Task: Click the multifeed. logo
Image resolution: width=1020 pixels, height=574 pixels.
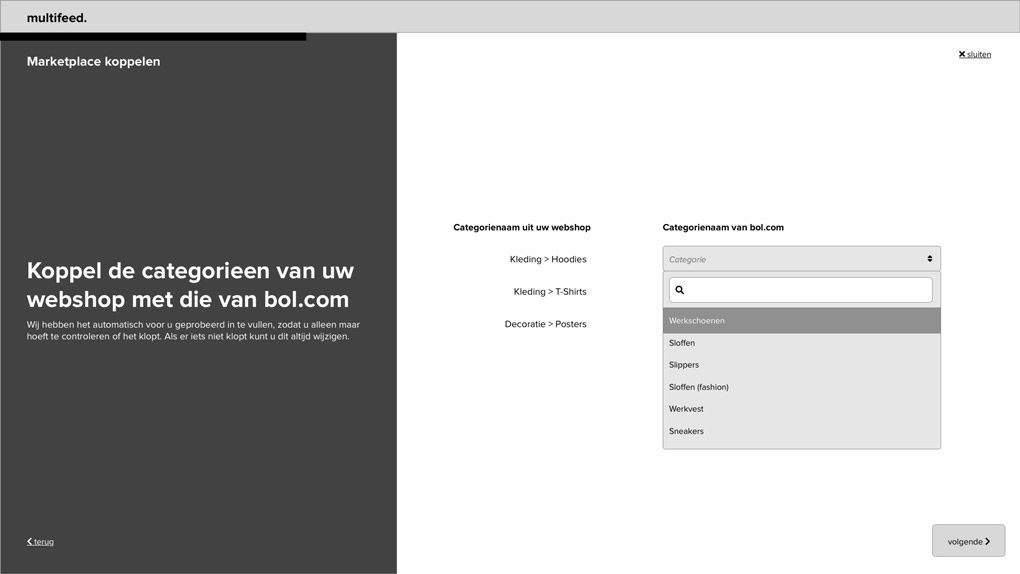Action: click(x=57, y=18)
